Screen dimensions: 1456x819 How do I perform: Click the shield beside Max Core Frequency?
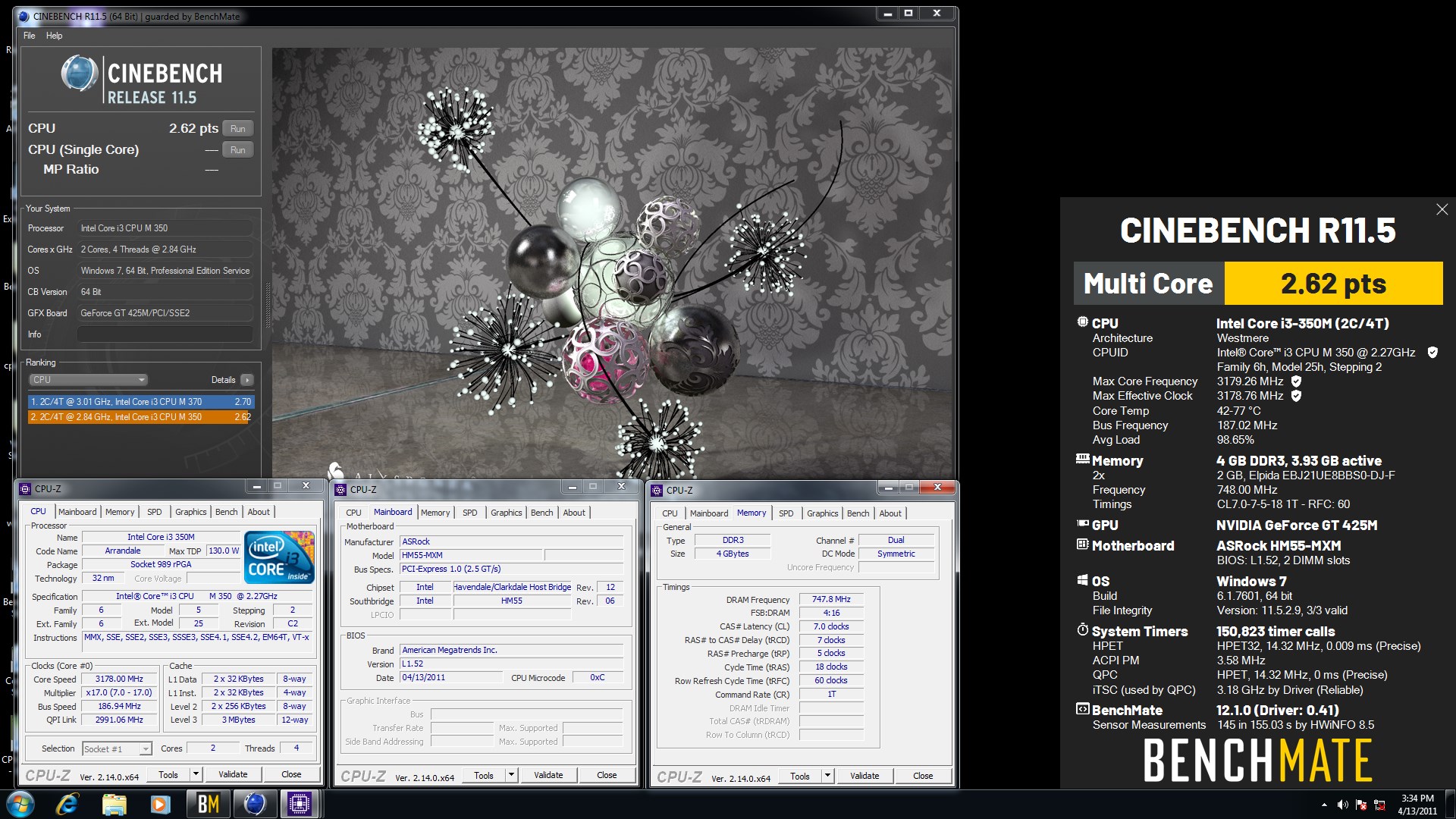(1296, 381)
